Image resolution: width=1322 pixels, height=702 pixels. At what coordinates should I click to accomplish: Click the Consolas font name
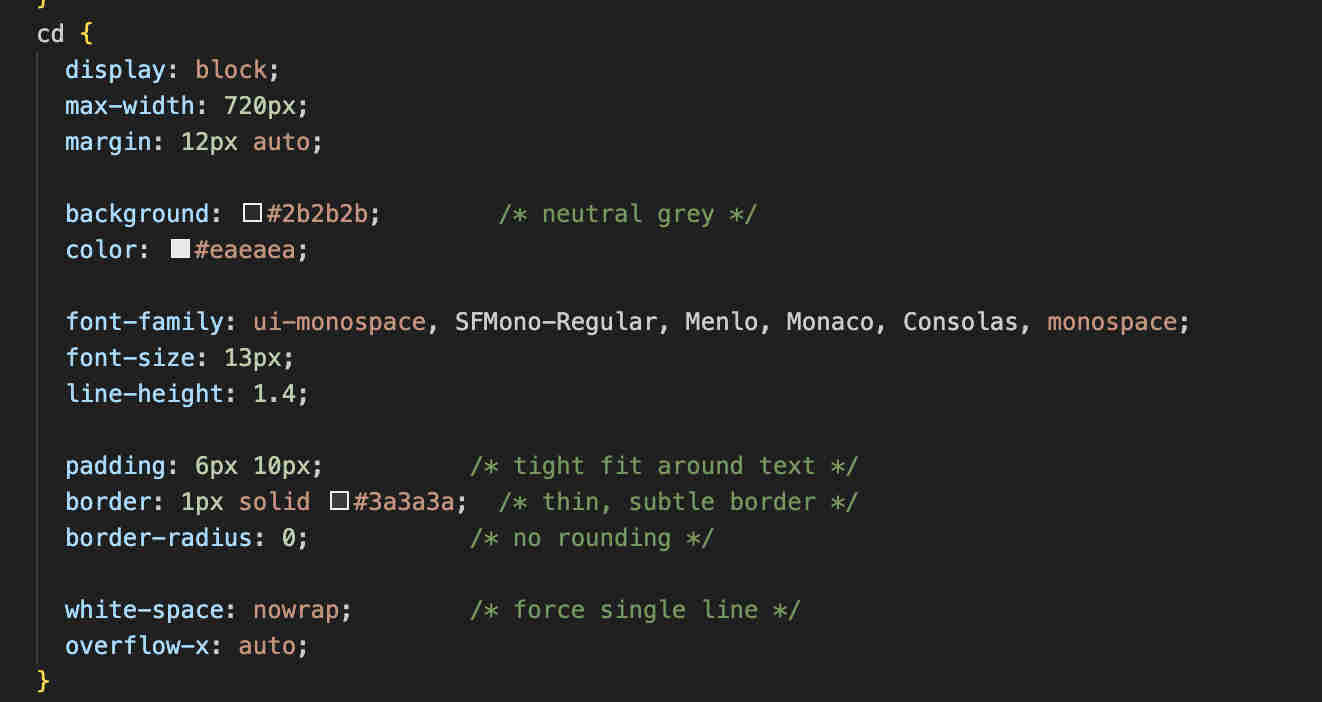pos(960,322)
